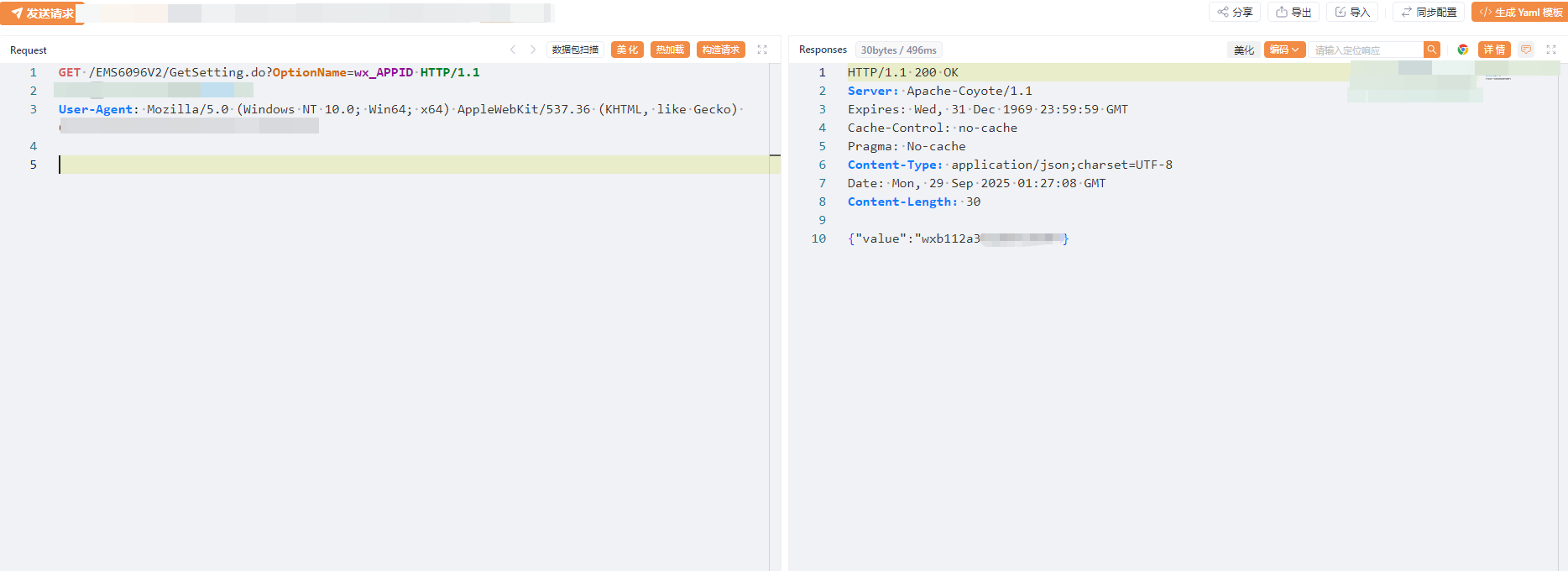
Task: Click the Responses panel title
Action: pos(823,50)
